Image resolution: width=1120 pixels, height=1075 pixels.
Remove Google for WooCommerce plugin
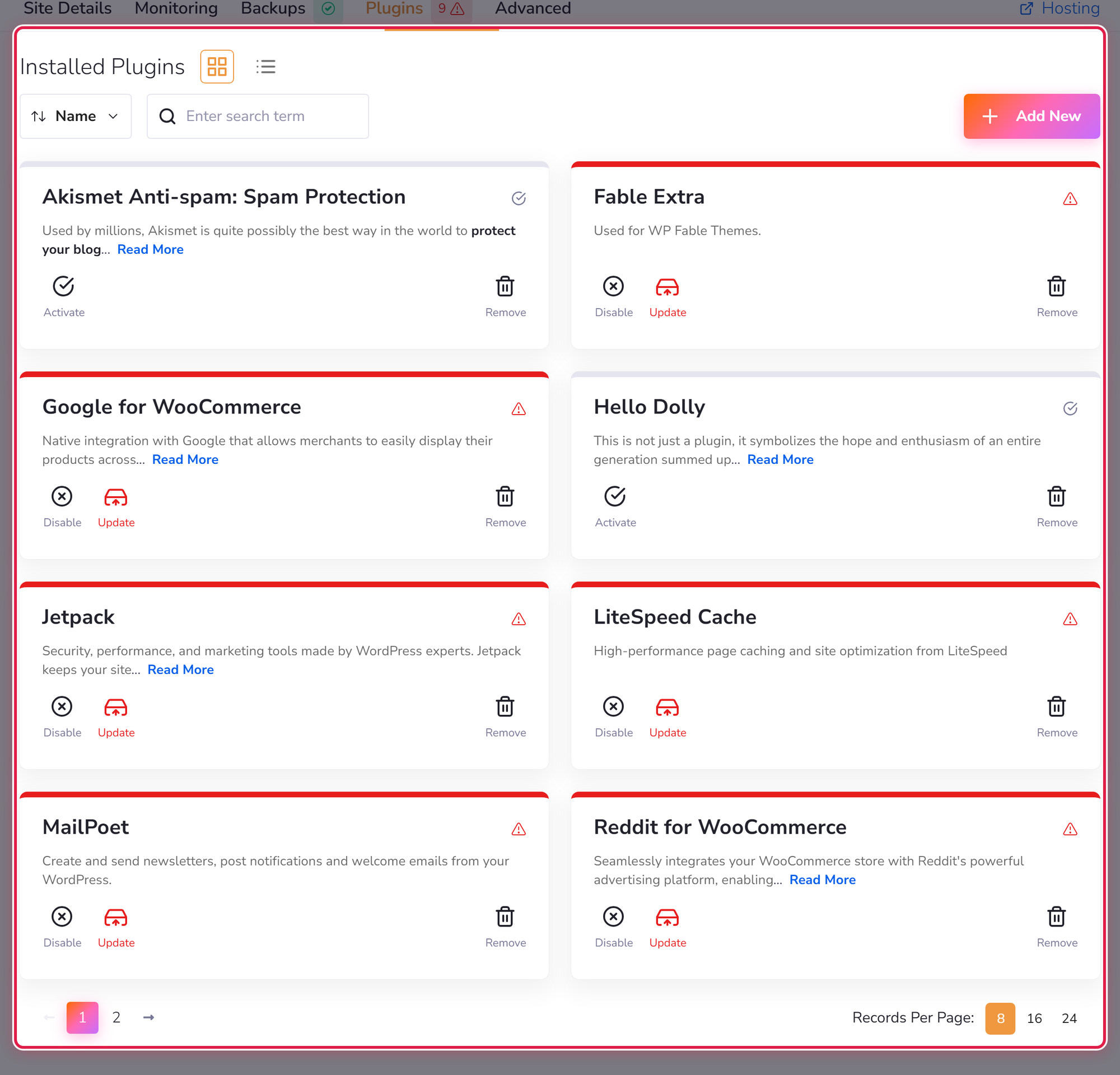(x=505, y=507)
